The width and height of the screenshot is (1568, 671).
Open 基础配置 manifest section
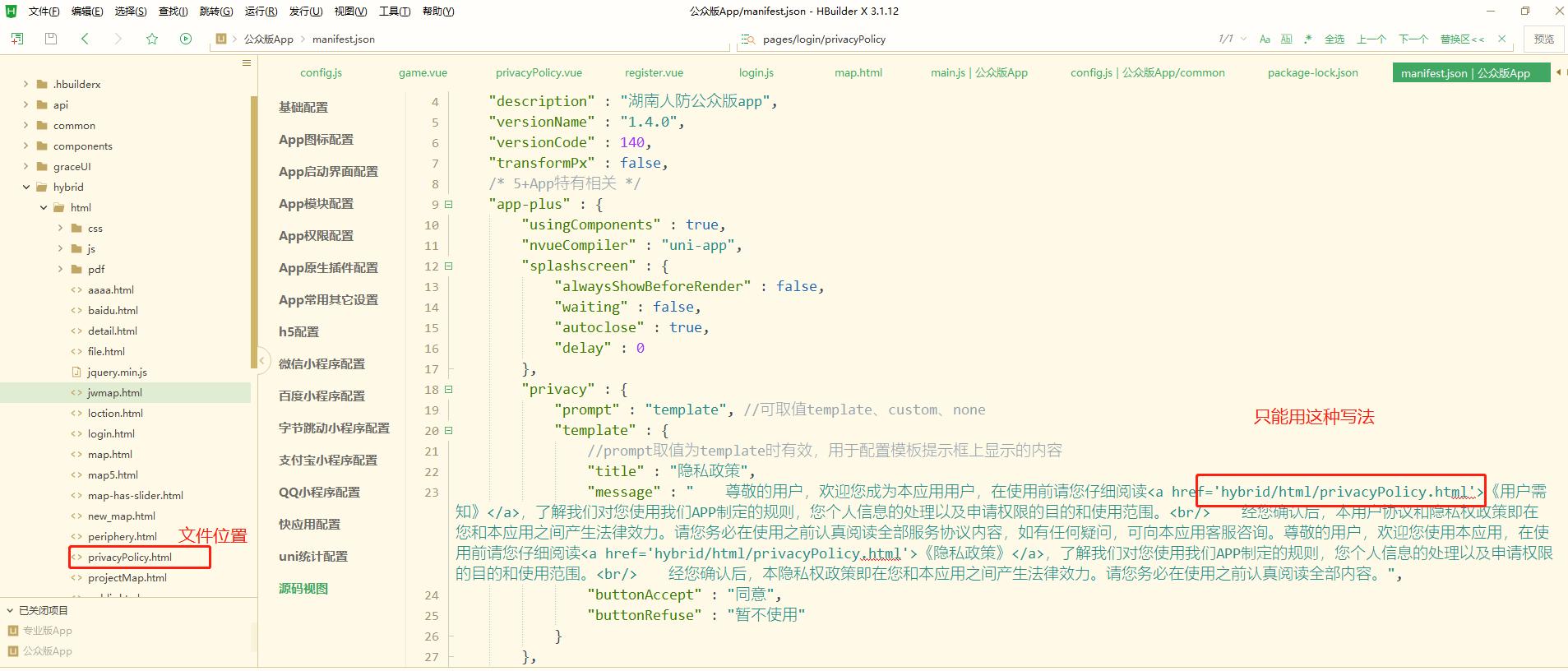tap(303, 107)
